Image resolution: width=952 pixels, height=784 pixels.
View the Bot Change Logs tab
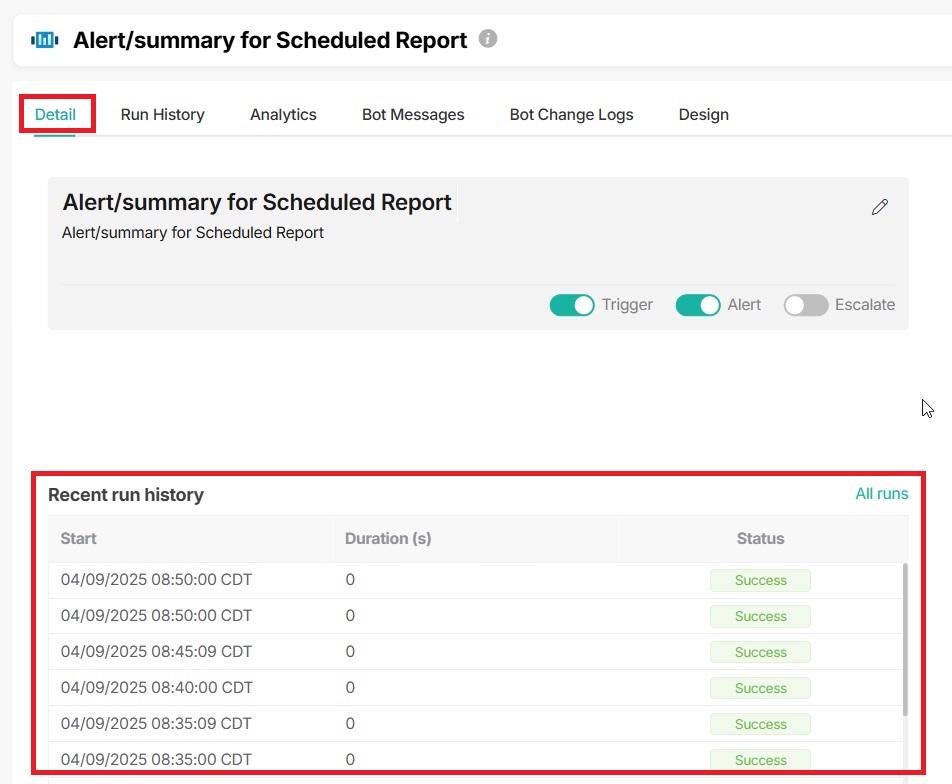571,114
